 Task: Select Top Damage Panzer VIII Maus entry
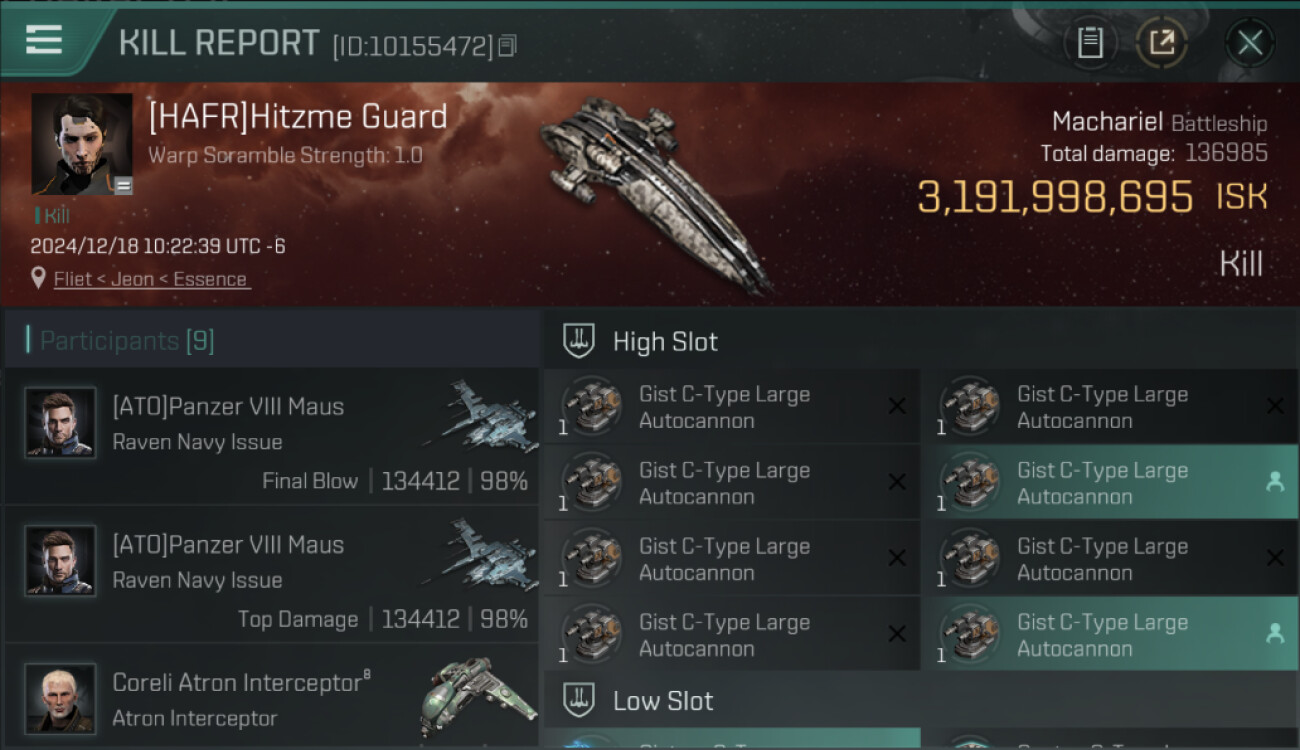click(x=271, y=574)
